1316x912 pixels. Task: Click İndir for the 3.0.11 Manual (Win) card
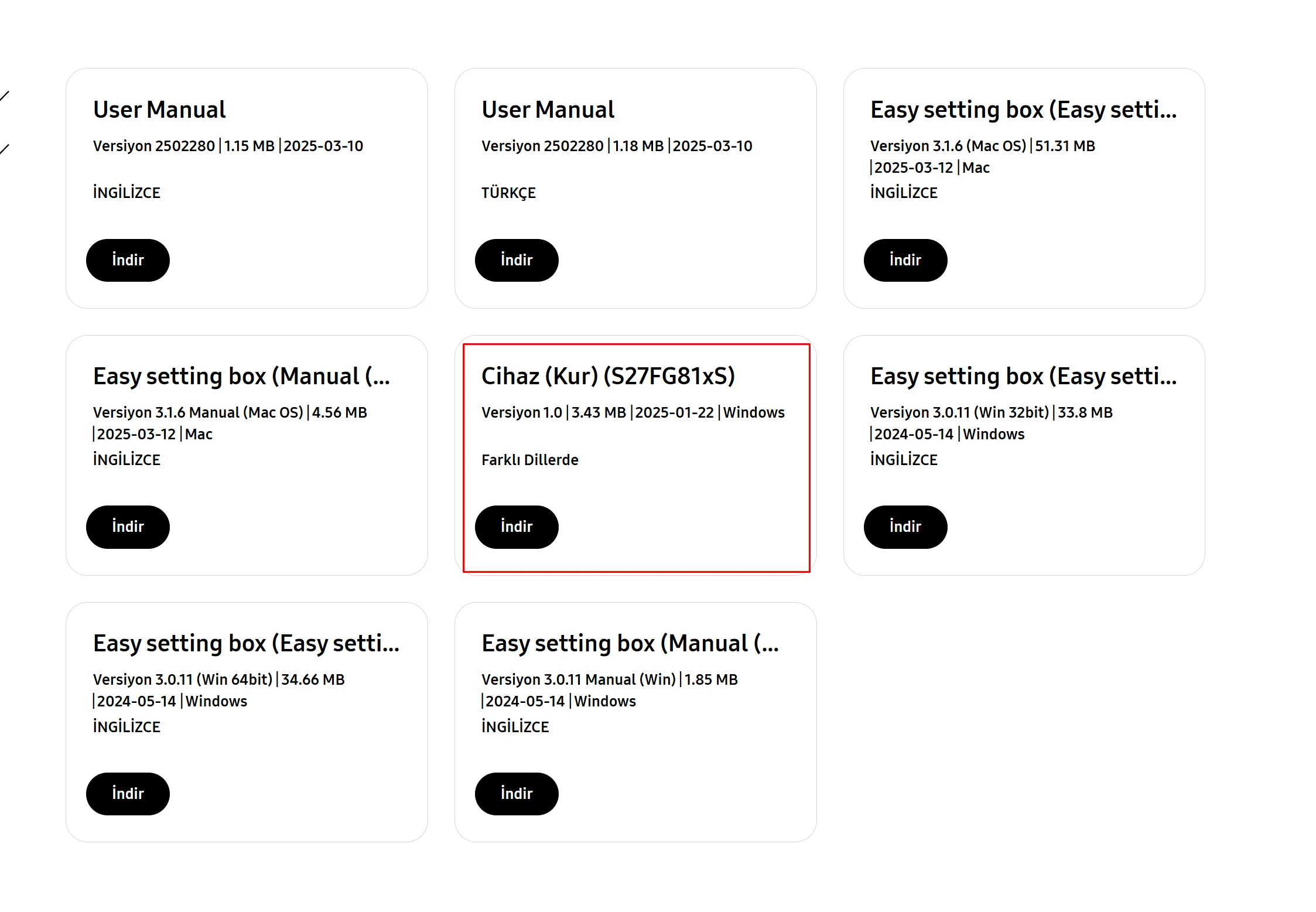516,794
